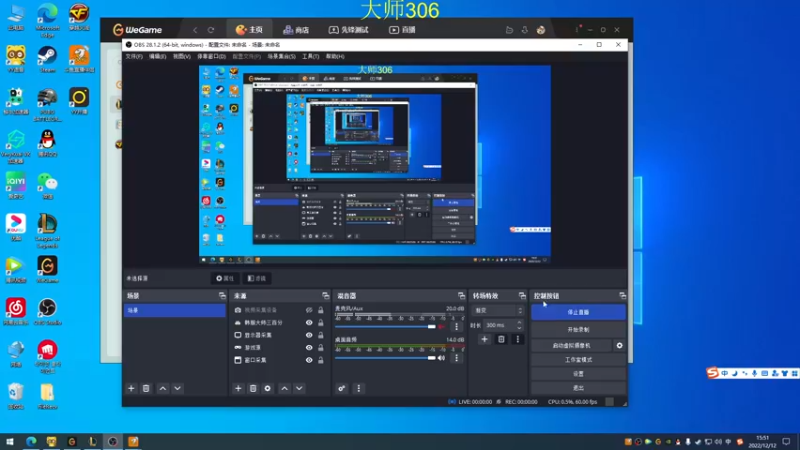Screen dimensions: 800x450
Task: Click the 退出 button in the Controls panel
Action: 578,388
